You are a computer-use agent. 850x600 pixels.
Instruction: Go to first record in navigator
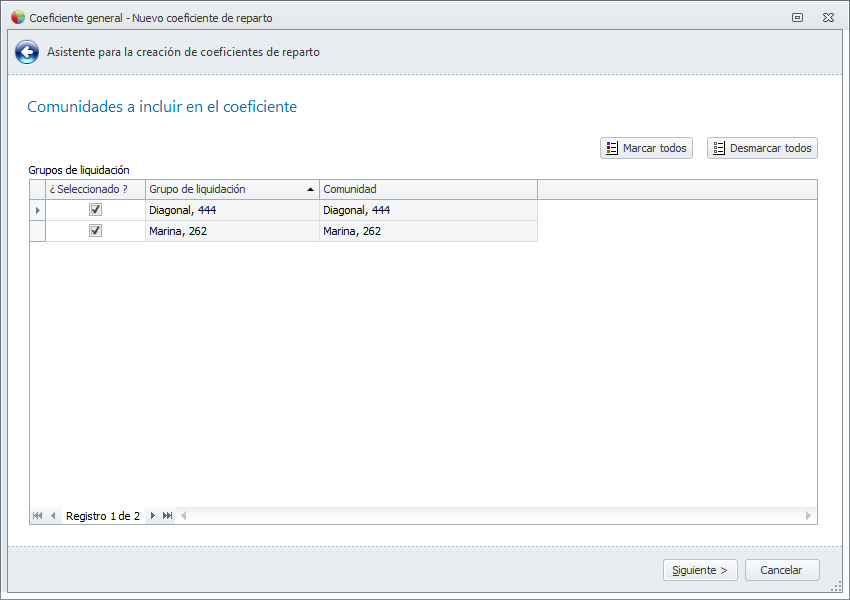click(x=38, y=516)
